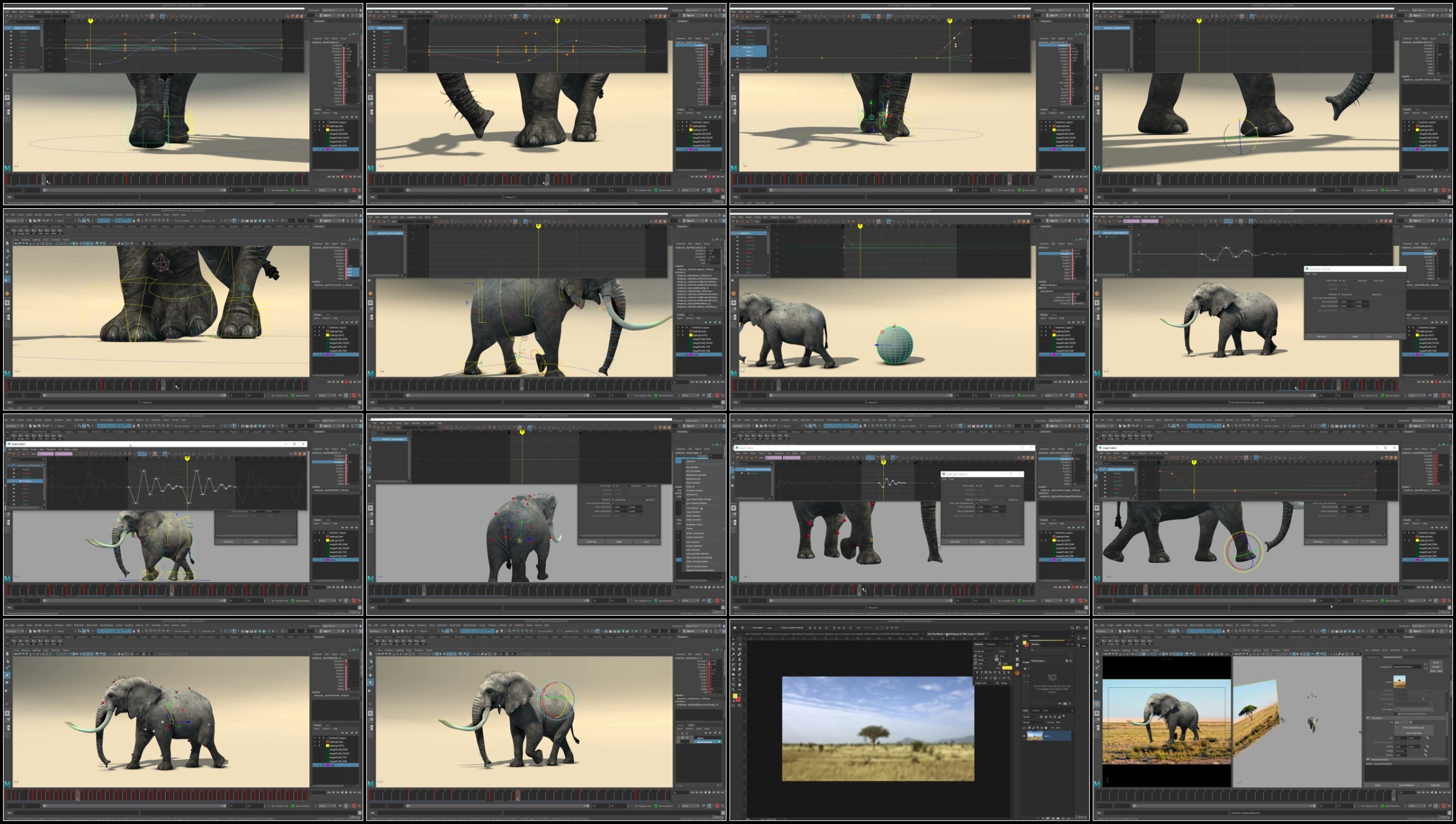Click yellow text color swatch in Character panel
The height and width of the screenshot is (824, 1456).
click(1007, 668)
